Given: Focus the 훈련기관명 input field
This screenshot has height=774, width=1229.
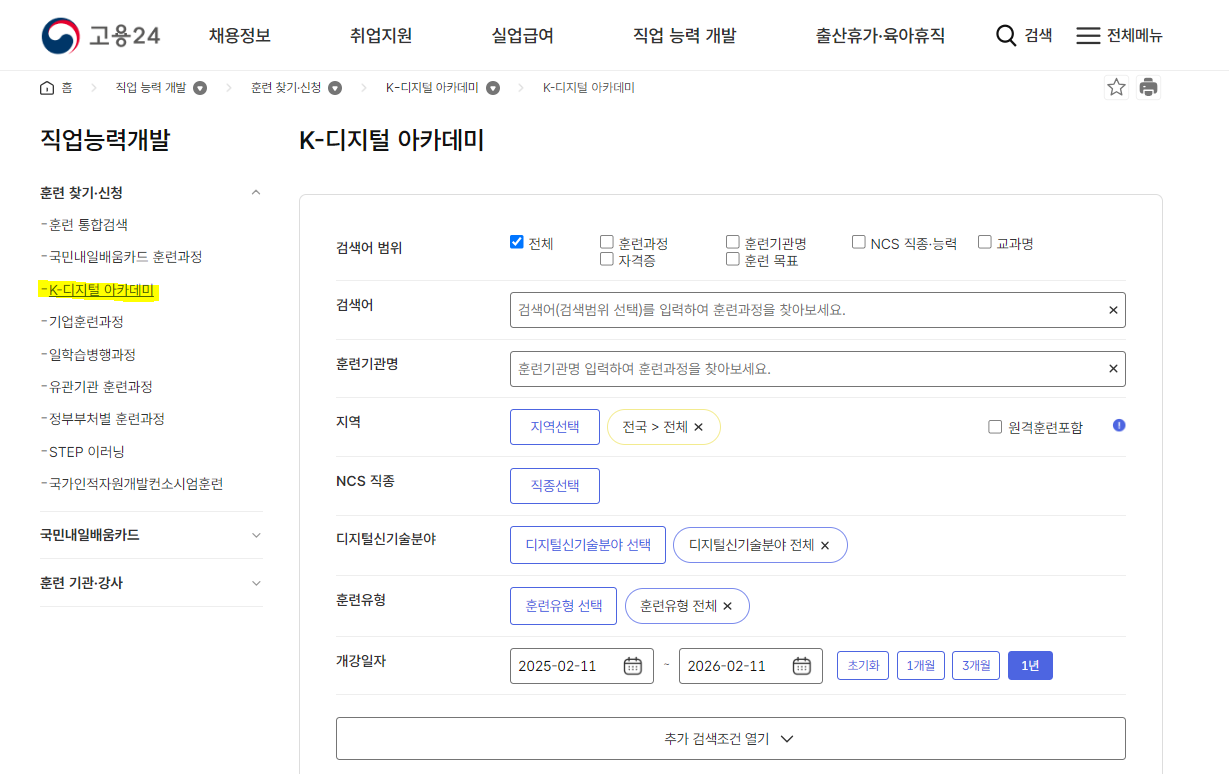Looking at the screenshot, I should tap(818, 369).
